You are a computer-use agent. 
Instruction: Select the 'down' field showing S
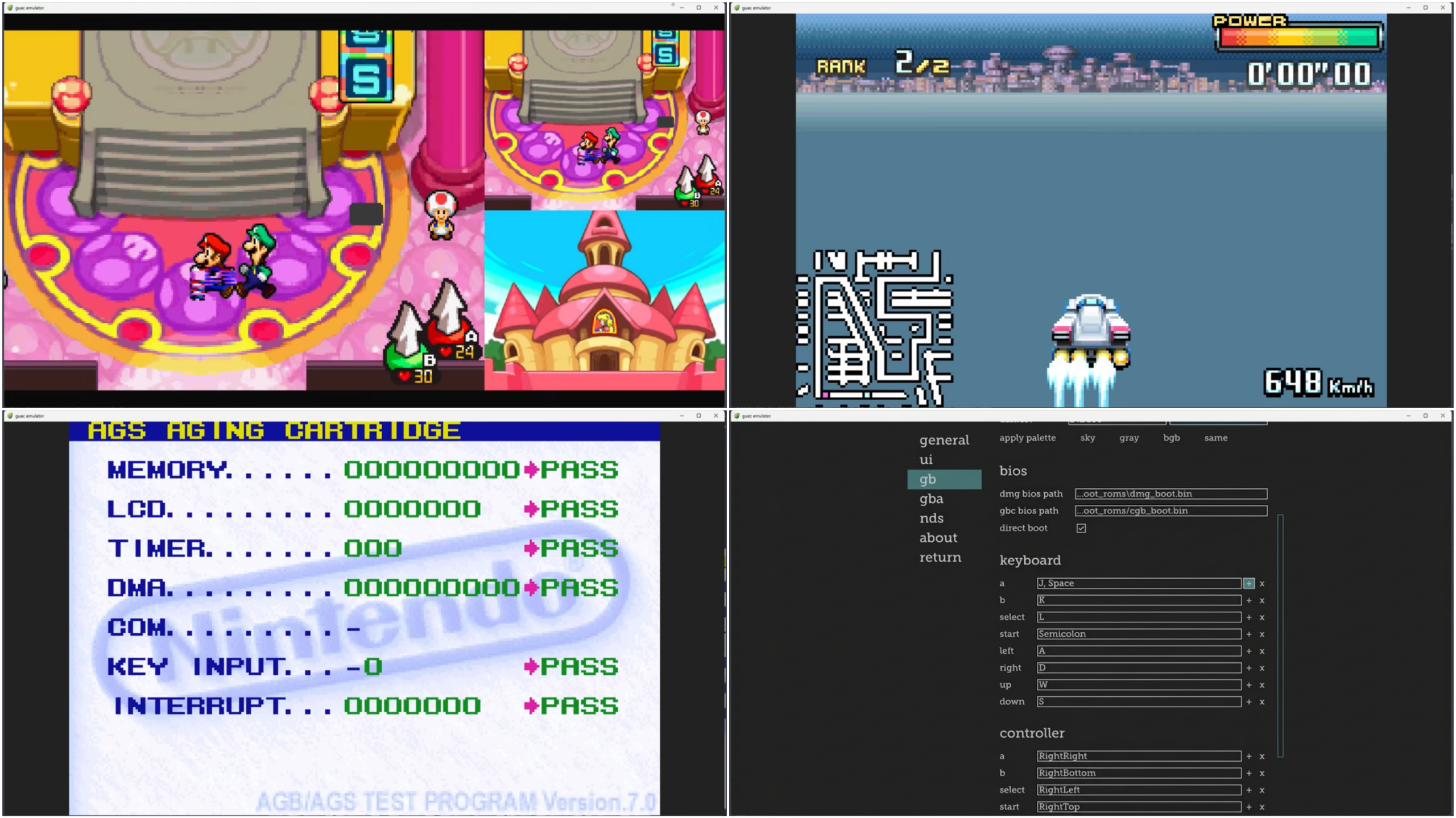coord(1139,701)
